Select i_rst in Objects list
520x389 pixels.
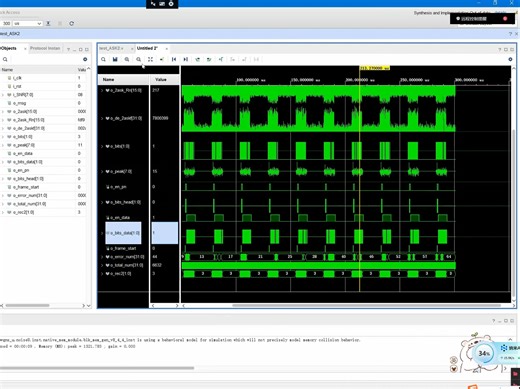click(17, 86)
